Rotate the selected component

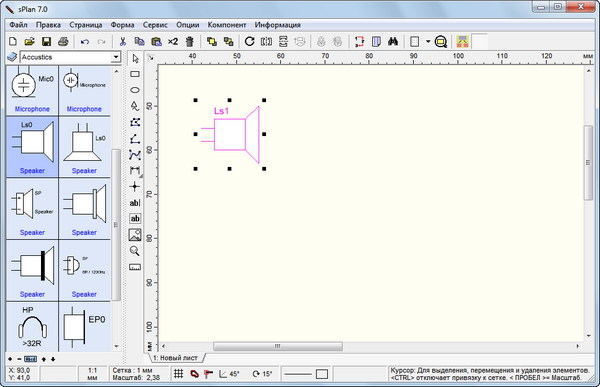249,41
